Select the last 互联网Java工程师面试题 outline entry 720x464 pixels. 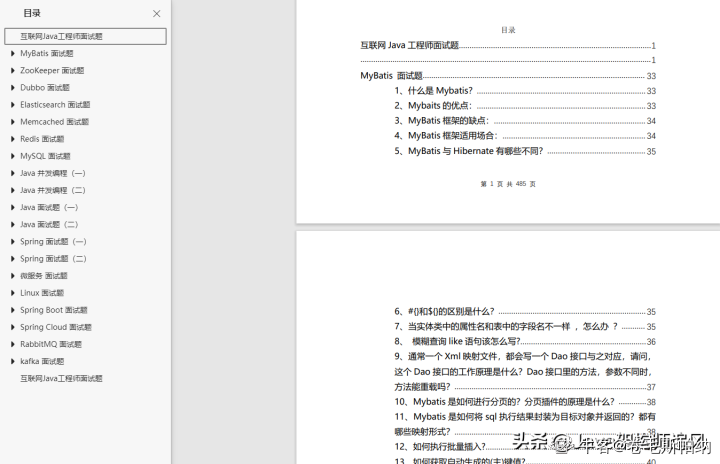(61, 379)
